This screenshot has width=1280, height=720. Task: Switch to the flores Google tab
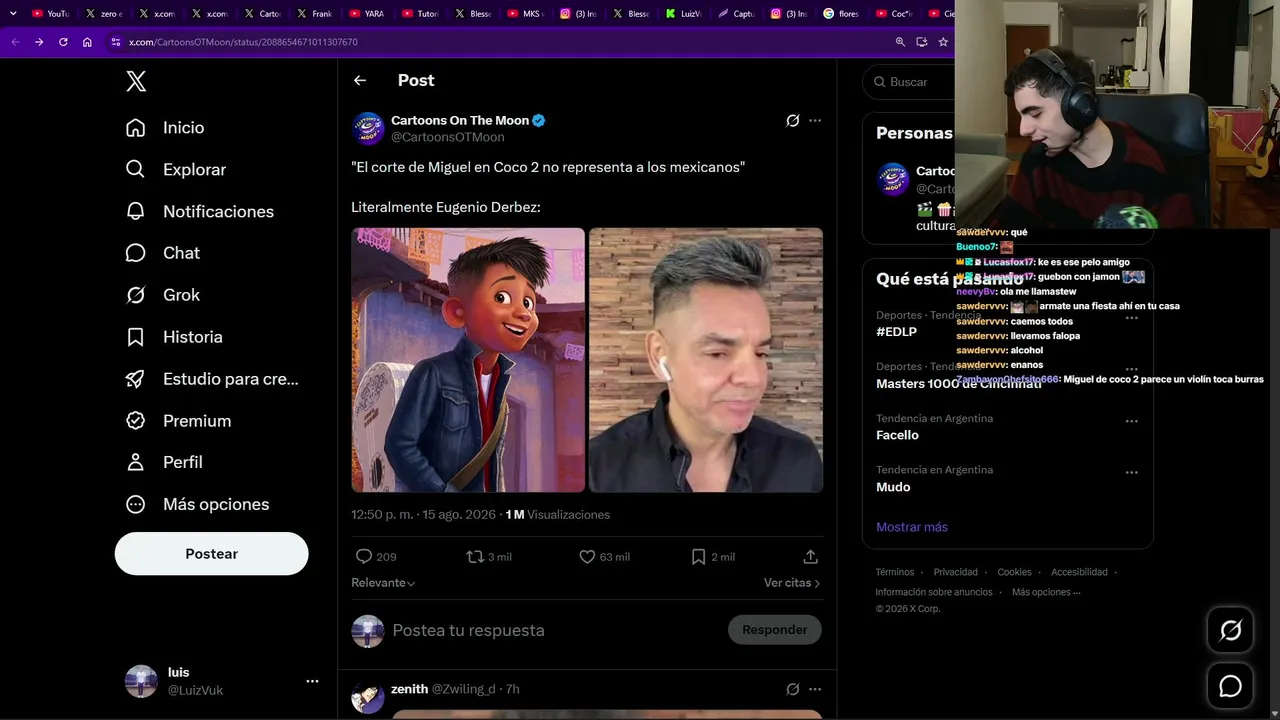(x=841, y=14)
